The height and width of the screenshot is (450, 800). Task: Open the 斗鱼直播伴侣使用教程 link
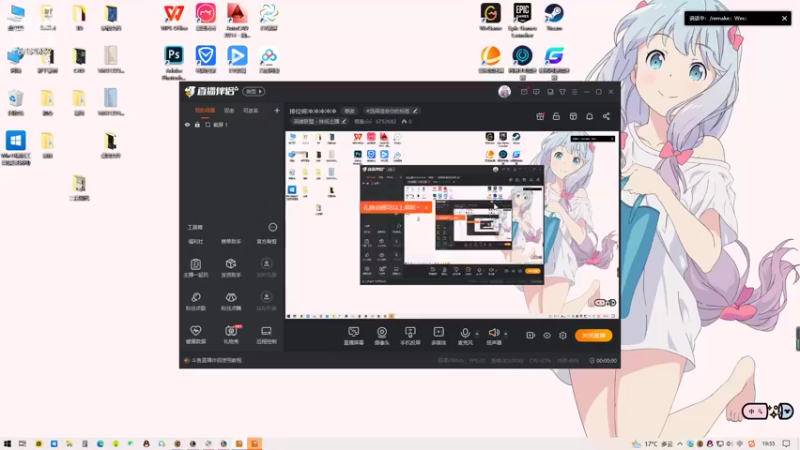click(217, 360)
